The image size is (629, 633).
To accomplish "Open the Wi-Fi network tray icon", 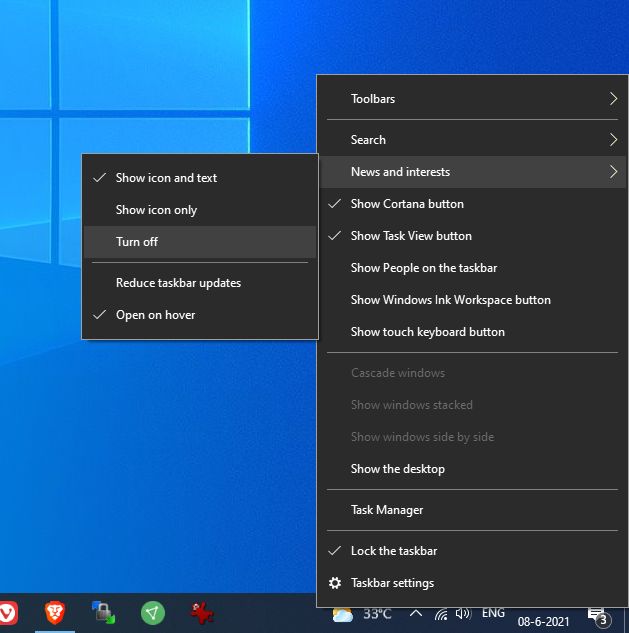I will pos(441,614).
